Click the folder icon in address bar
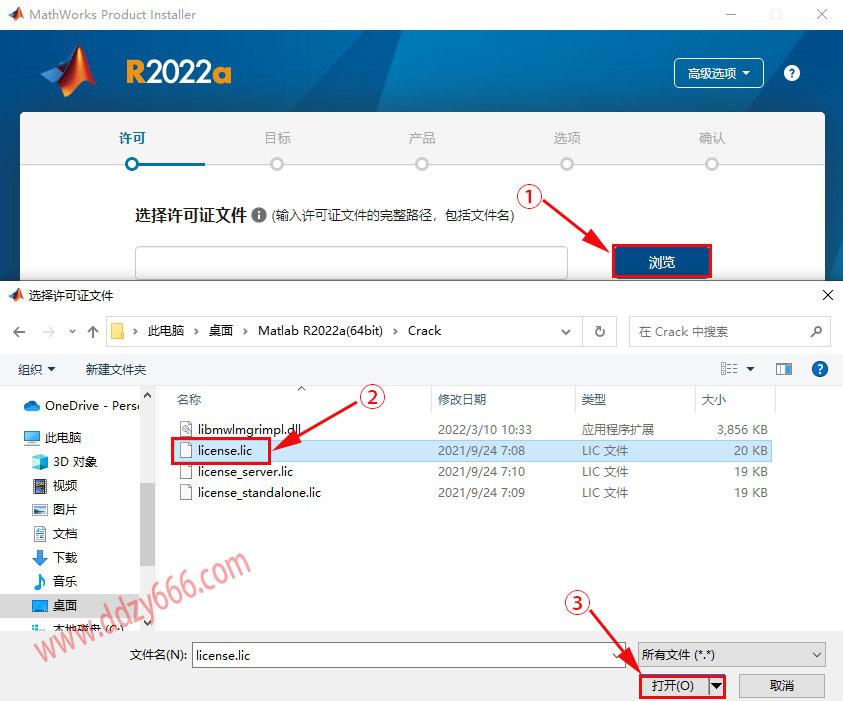Image resolution: width=843 pixels, height=701 pixels. point(117,331)
